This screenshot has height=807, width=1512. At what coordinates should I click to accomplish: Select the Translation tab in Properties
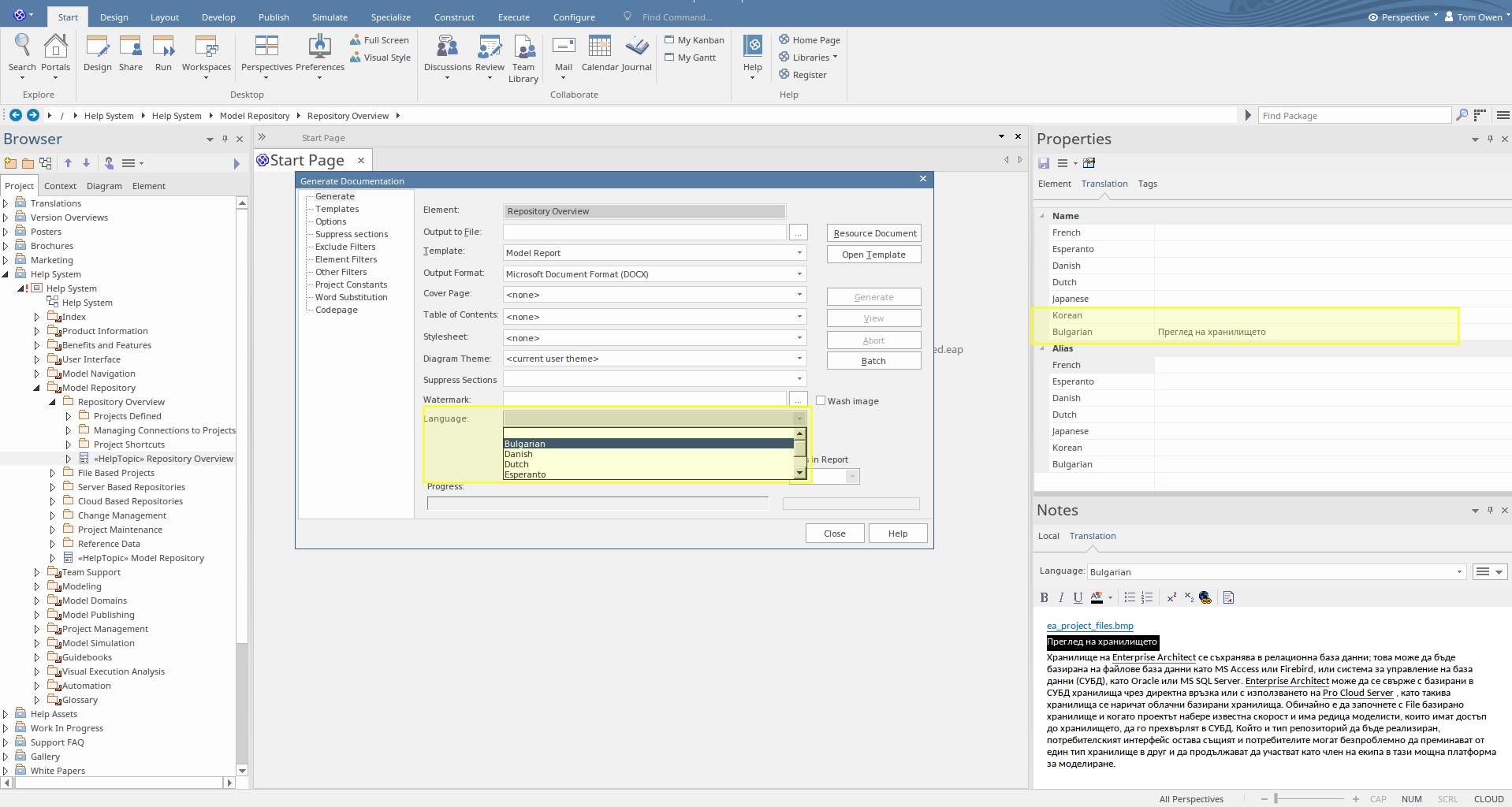point(1104,184)
